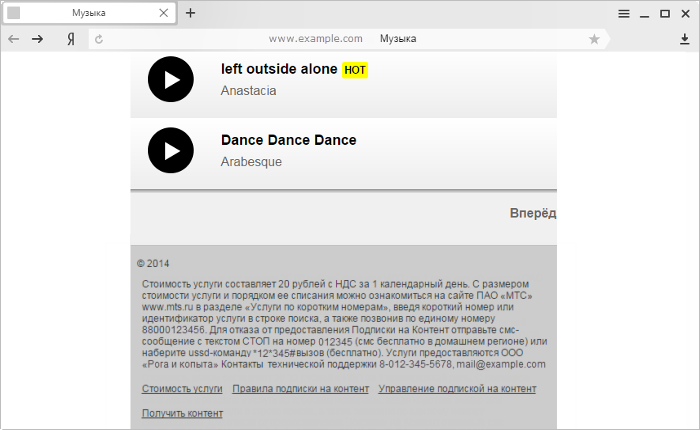Open the browser hamburger menu
Image resolution: width=700 pixels, height=430 pixels.
[624, 14]
